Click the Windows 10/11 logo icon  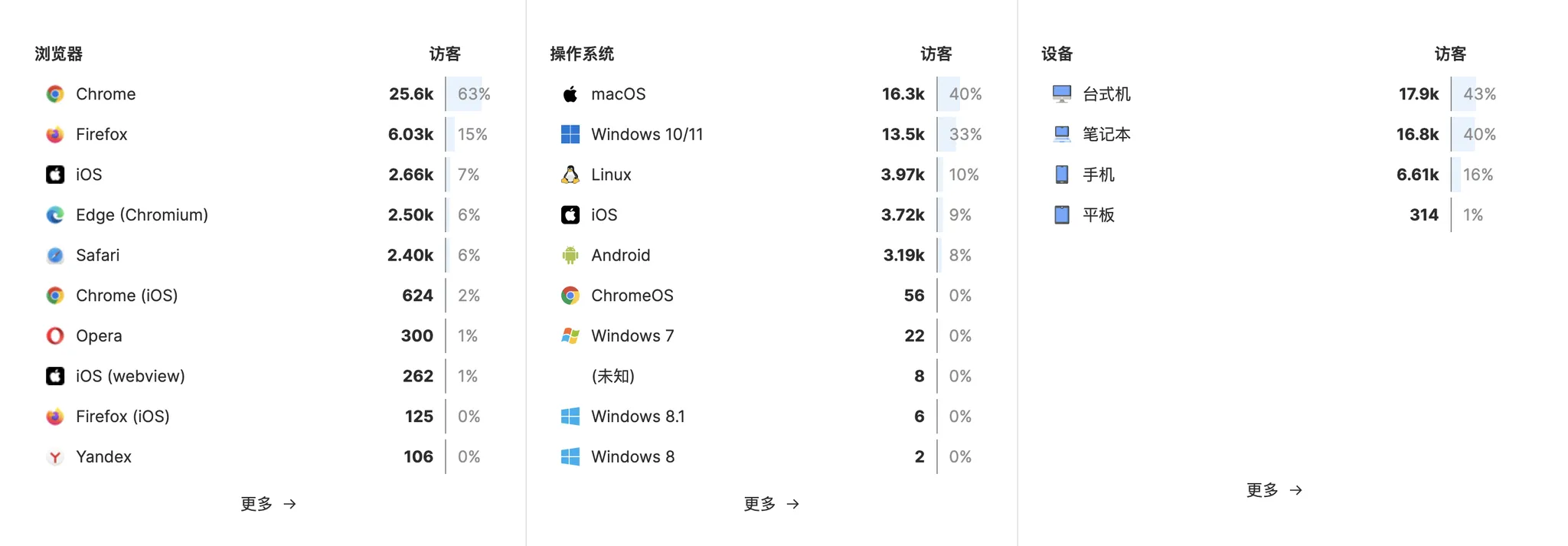(570, 134)
